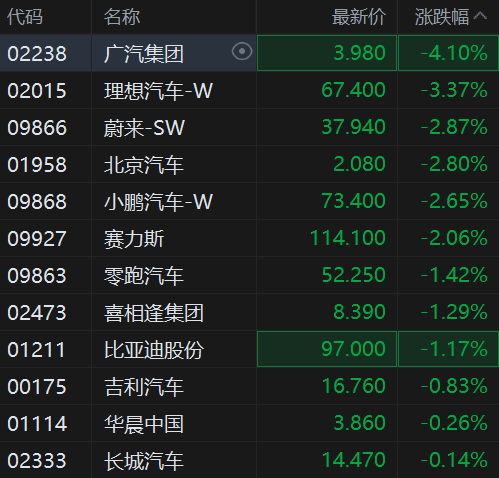Select stock code 00175
Viewport: 499px width, 478px height.
pos(37,387)
